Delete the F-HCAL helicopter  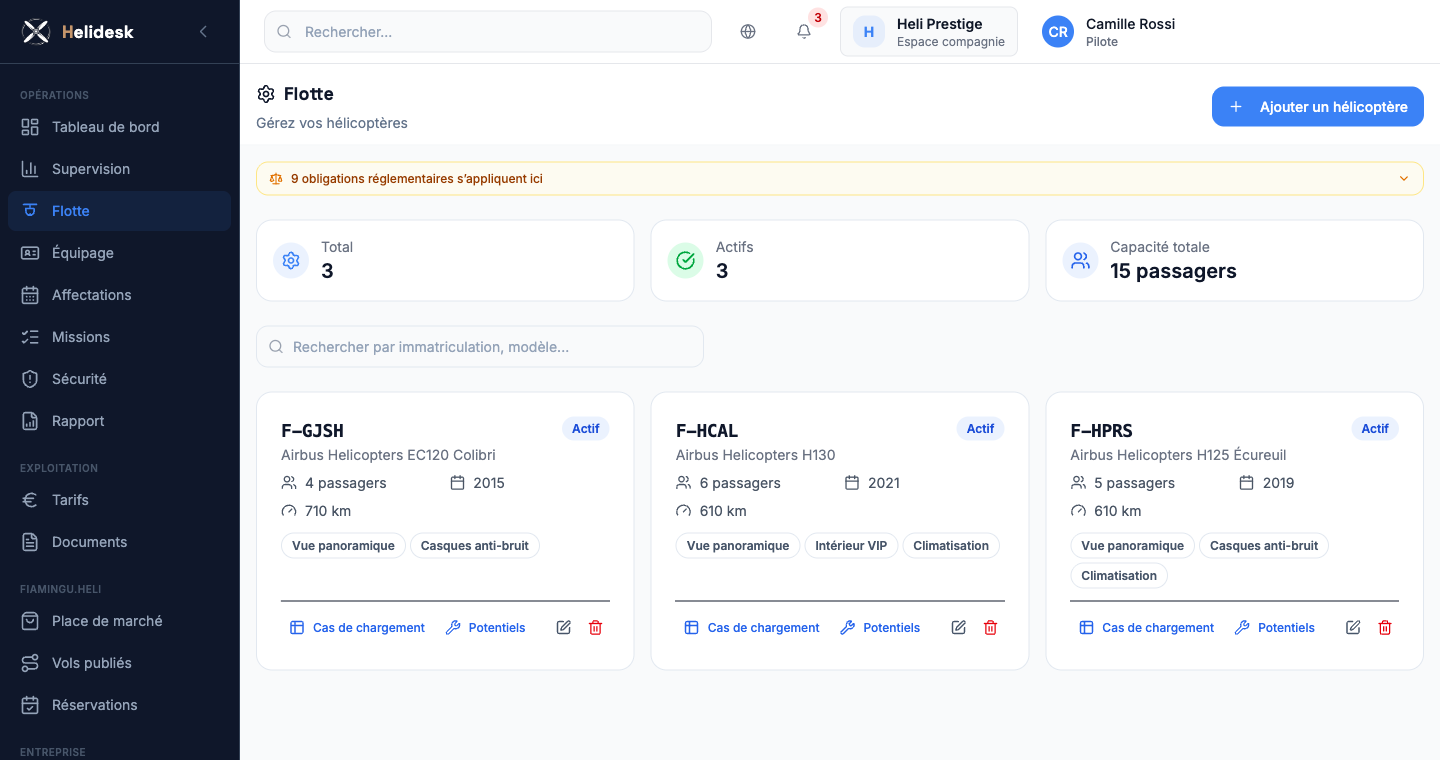[x=991, y=628]
